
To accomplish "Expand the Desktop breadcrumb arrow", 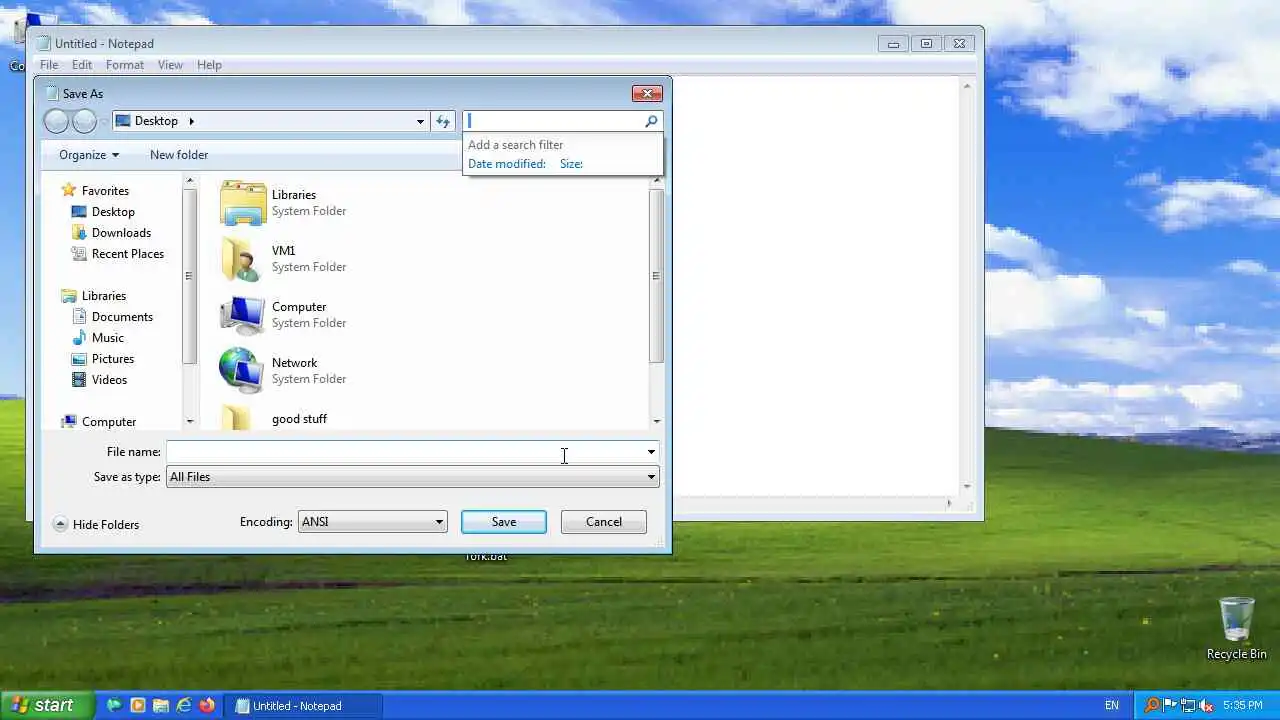I will pyautogui.click(x=191, y=121).
